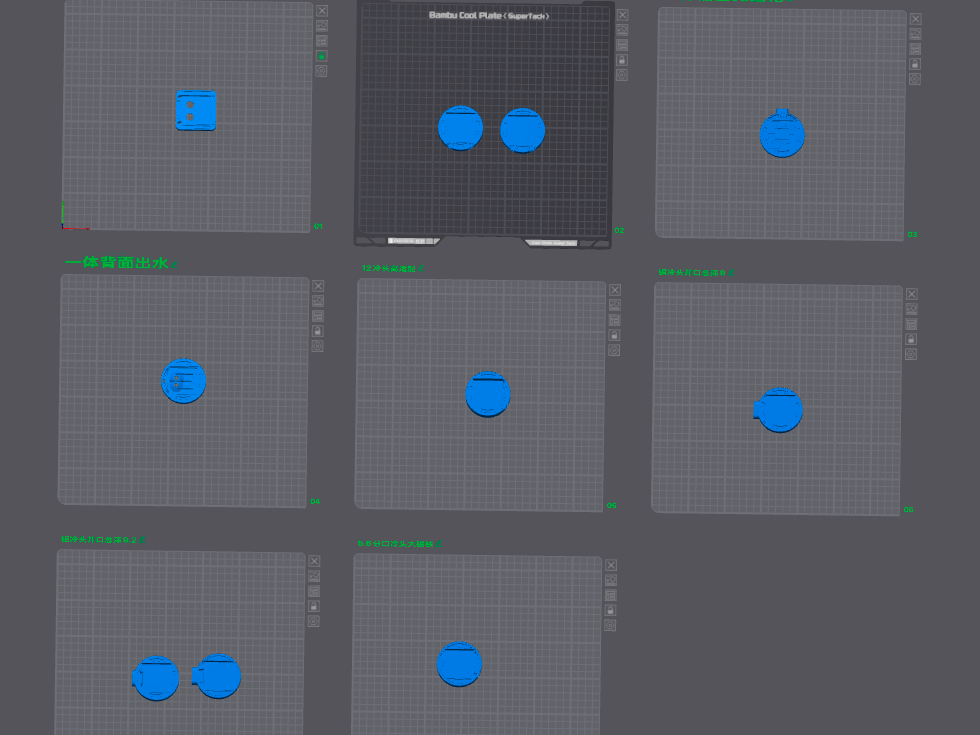Remove plate 03 with its X icon

tap(915, 19)
